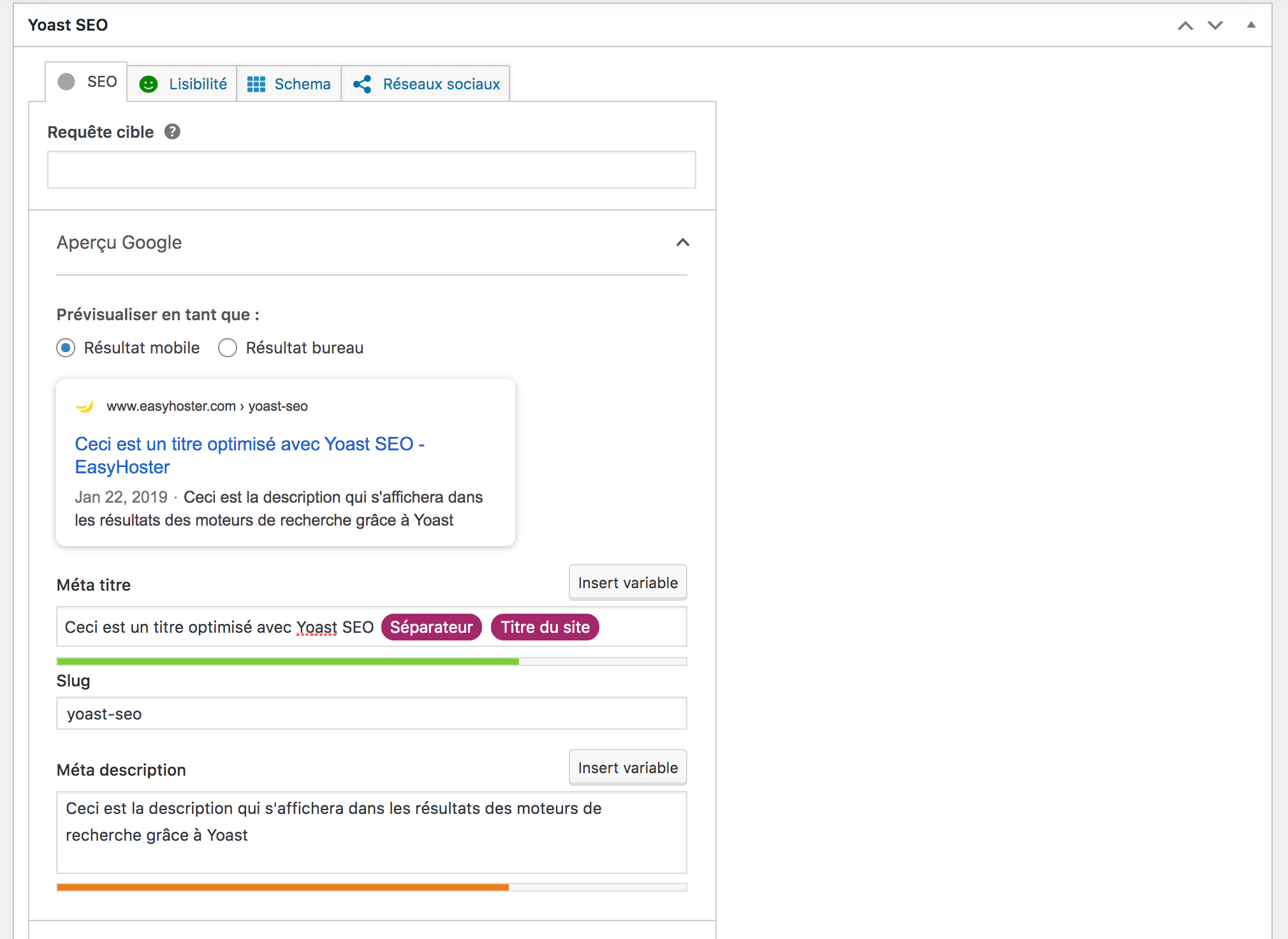Collapse the Aperçu Google section
The width and height of the screenshot is (1288, 939).
click(x=683, y=243)
